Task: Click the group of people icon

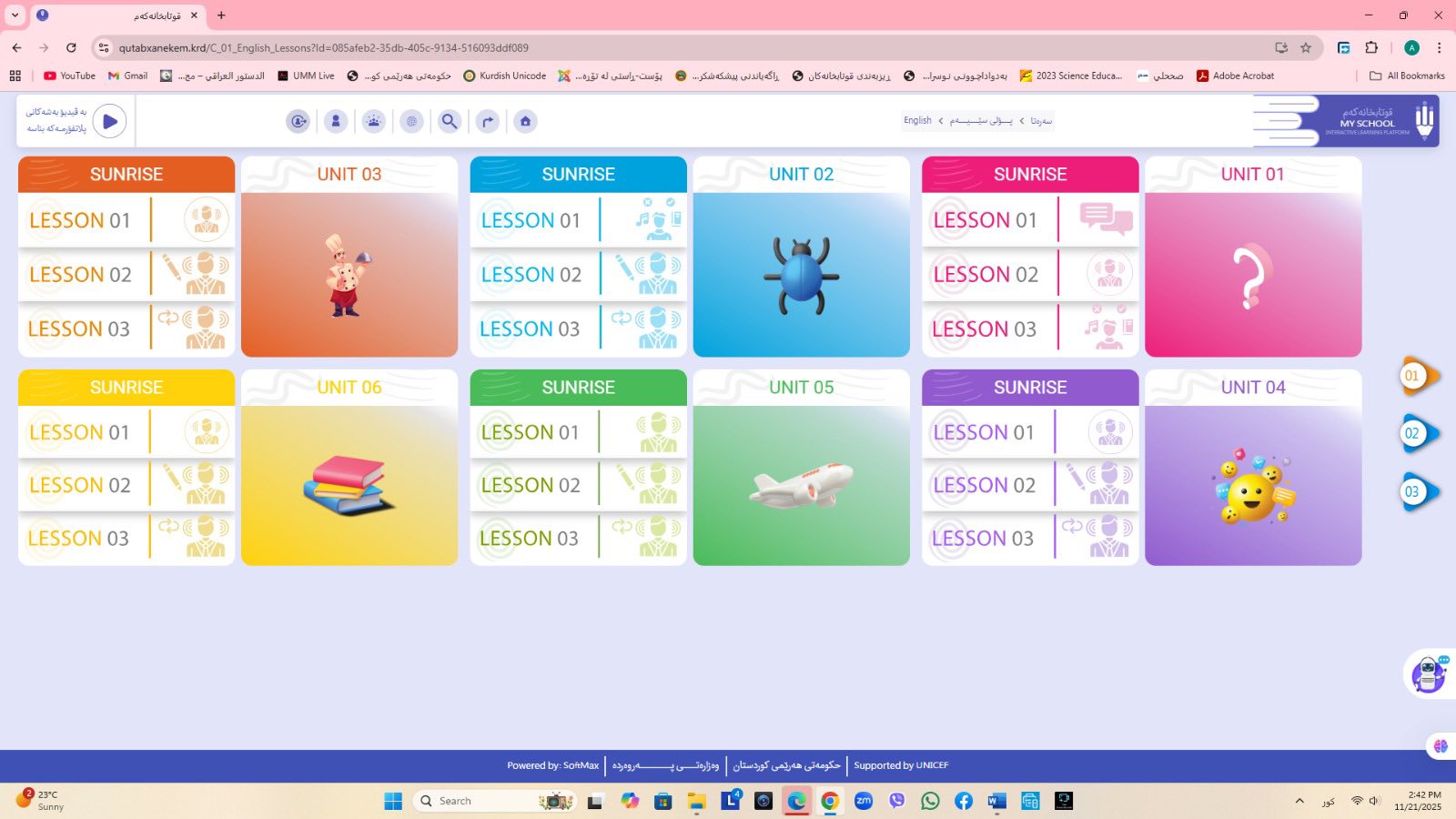Action: (374, 121)
